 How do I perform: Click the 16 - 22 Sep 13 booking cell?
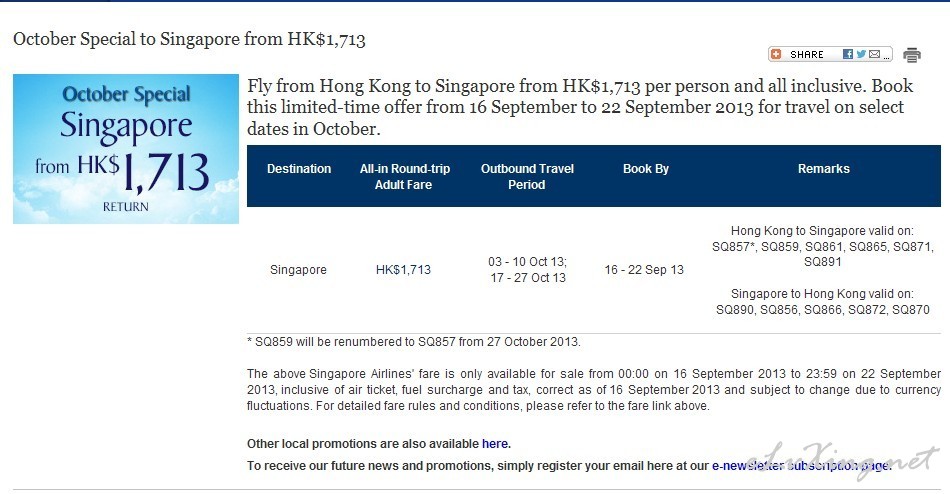[644, 270]
